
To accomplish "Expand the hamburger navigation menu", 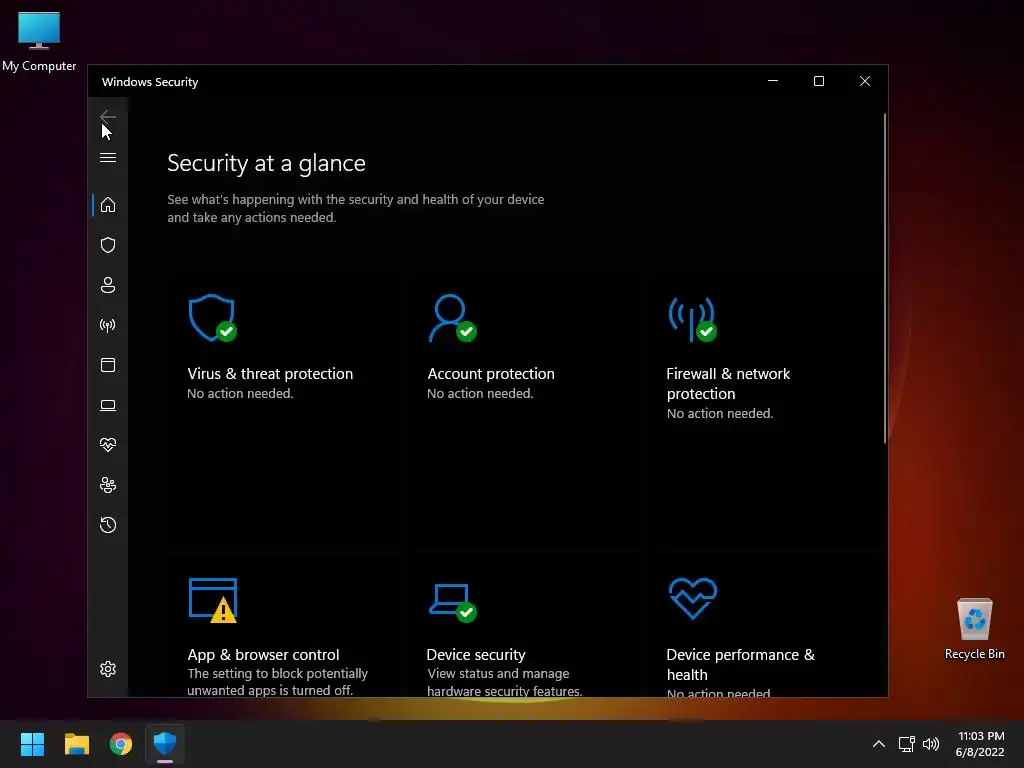I will pyautogui.click(x=108, y=158).
